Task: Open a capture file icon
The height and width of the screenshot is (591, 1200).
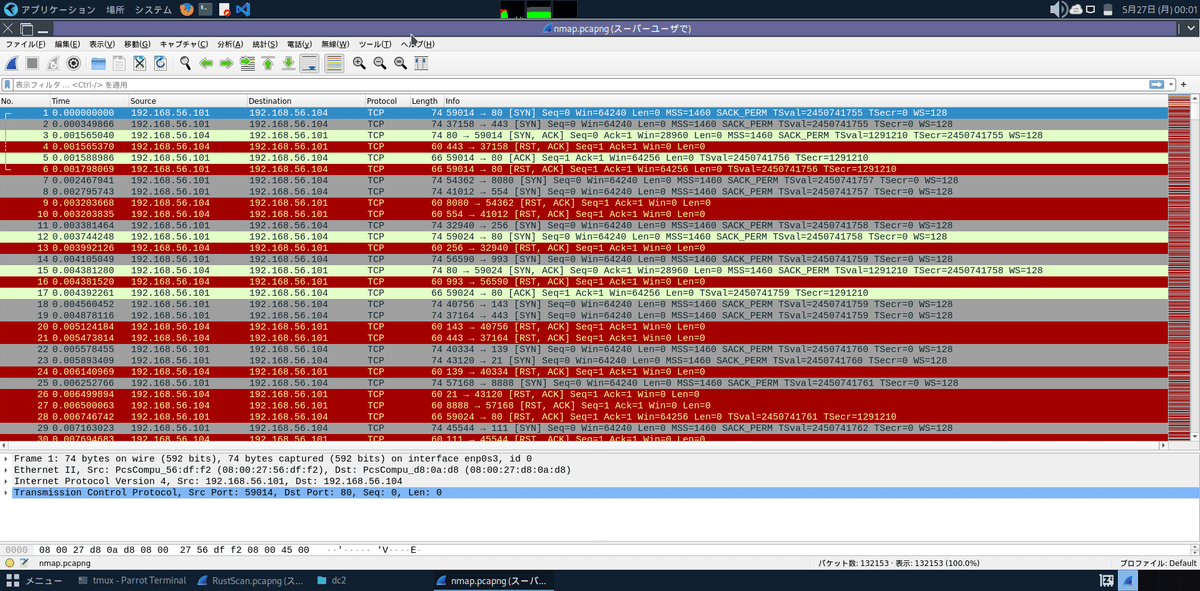Action: pos(98,63)
